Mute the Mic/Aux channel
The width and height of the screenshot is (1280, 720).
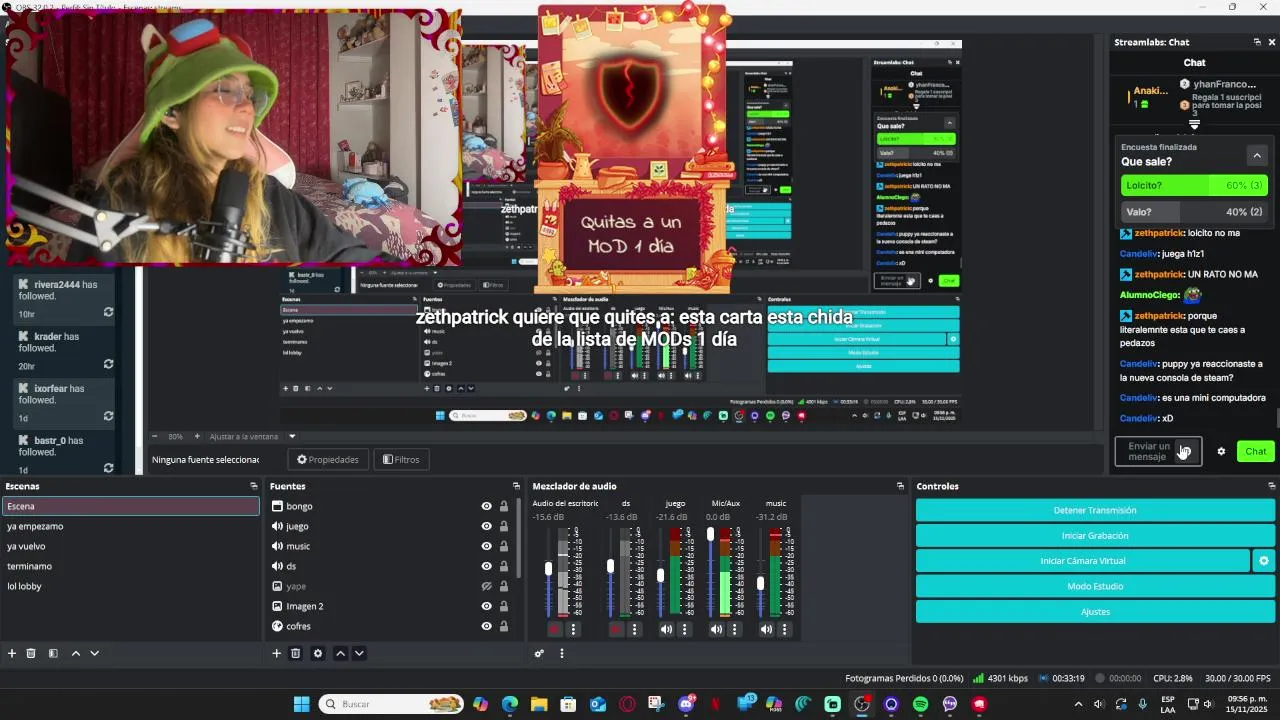click(x=716, y=629)
